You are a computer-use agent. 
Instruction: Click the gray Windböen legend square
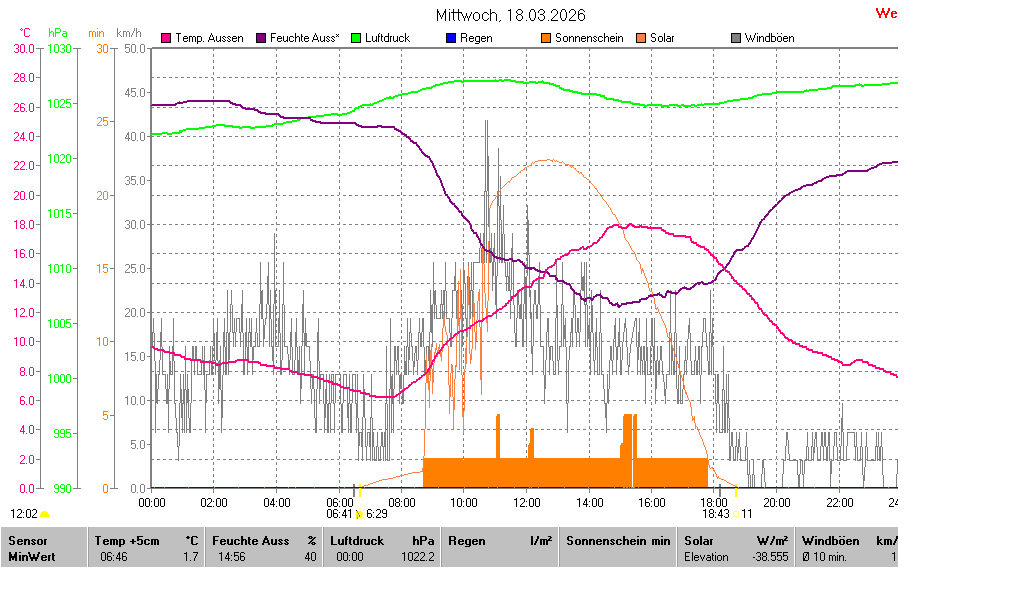(x=736, y=38)
